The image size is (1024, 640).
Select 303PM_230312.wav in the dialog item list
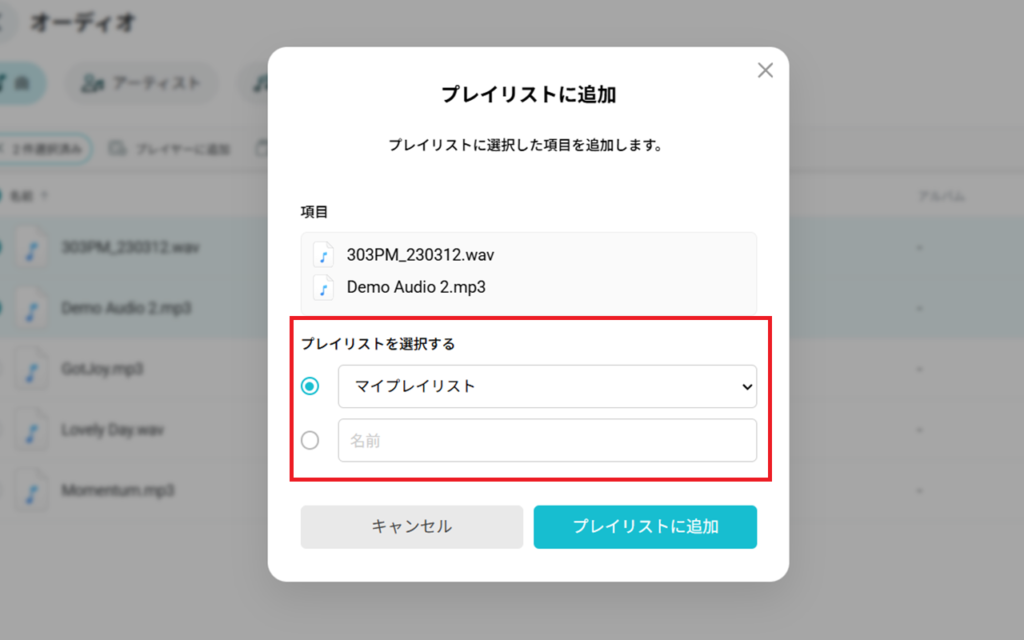pos(420,255)
